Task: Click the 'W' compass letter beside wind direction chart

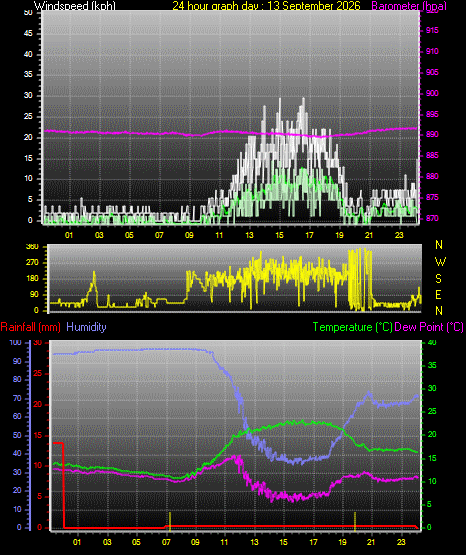Action: [x=440, y=262]
